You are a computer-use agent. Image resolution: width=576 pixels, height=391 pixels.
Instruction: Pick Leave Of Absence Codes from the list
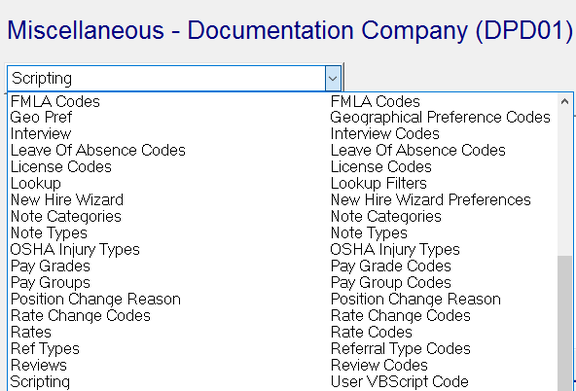point(282,151)
